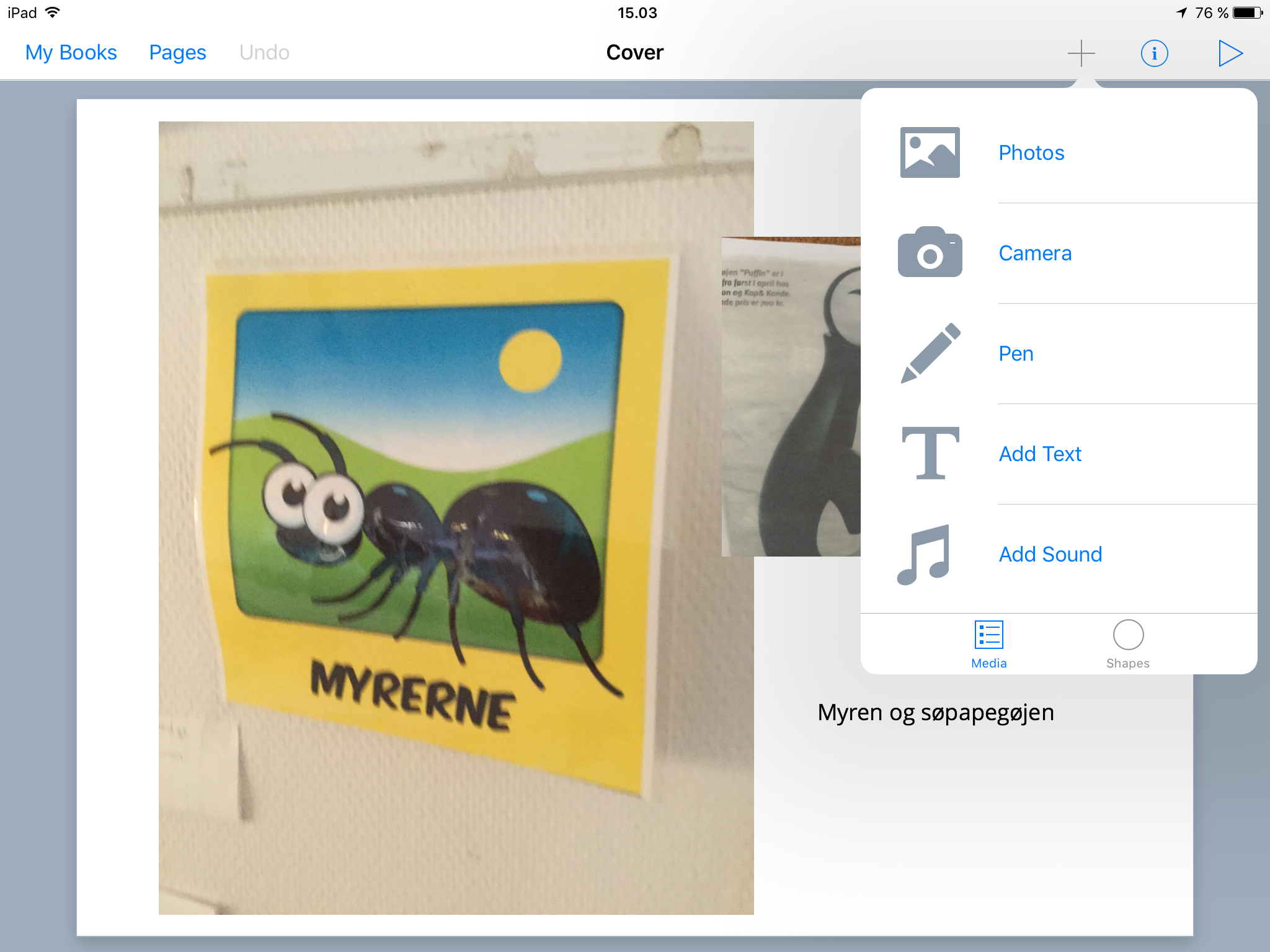The height and width of the screenshot is (952, 1270).
Task: Switch to the Shapes tab
Action: (x=1127, y=645)
